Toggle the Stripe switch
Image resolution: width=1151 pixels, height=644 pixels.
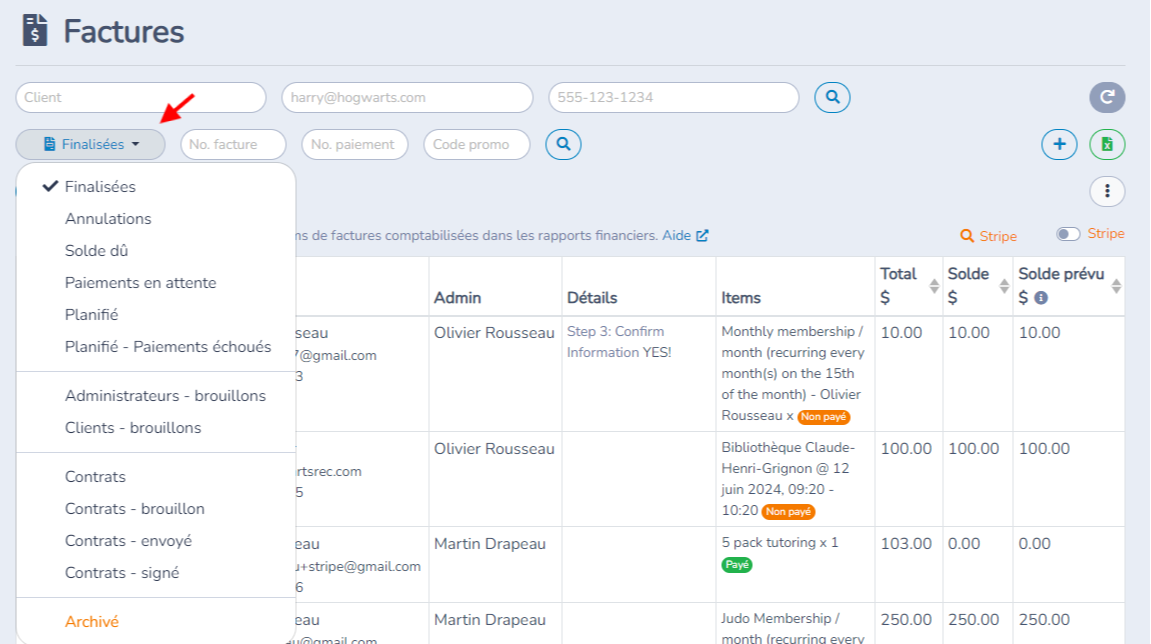point(1068,234)
